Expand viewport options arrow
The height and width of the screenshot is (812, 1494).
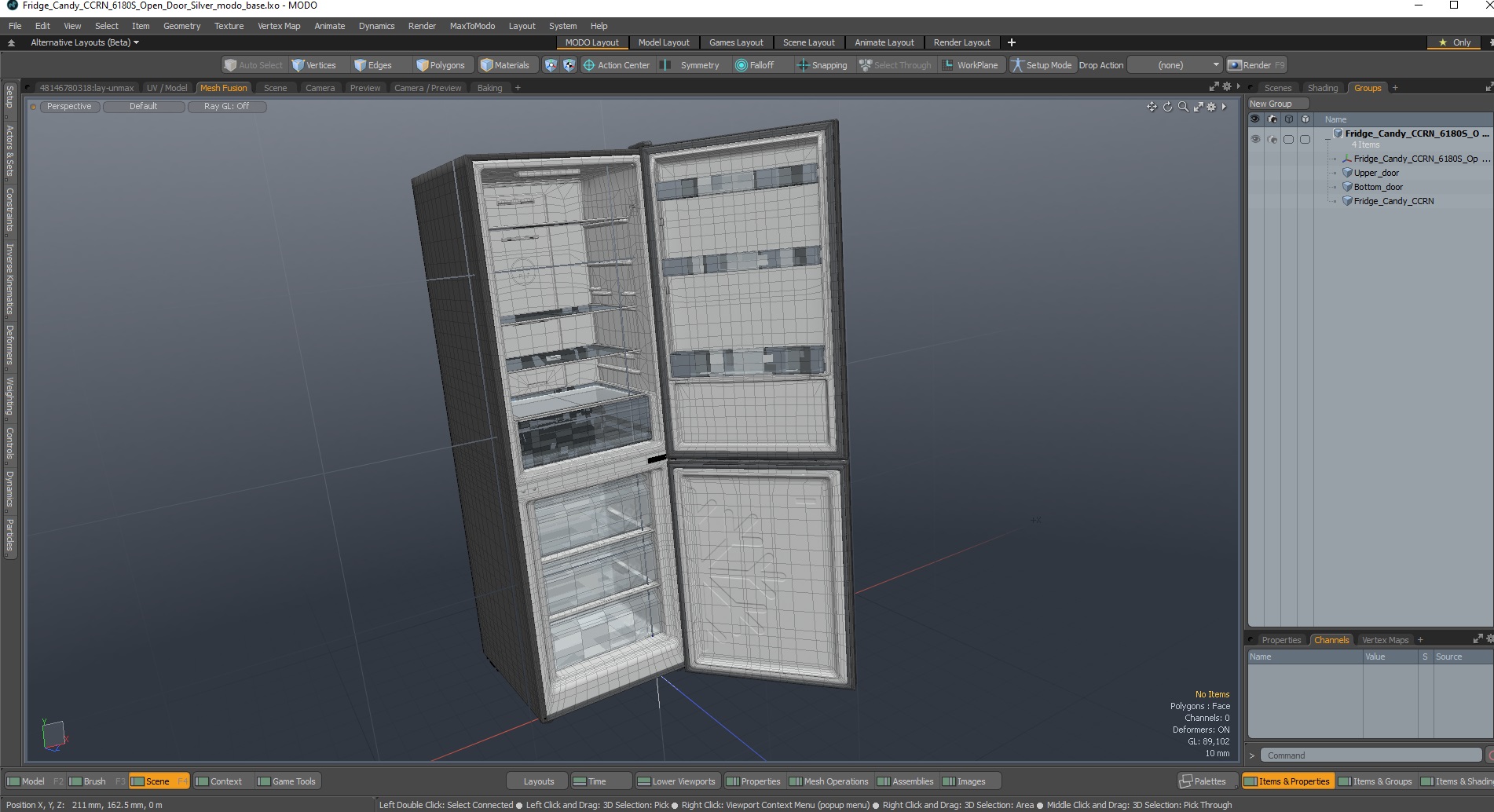click(x=1224, y=107)
